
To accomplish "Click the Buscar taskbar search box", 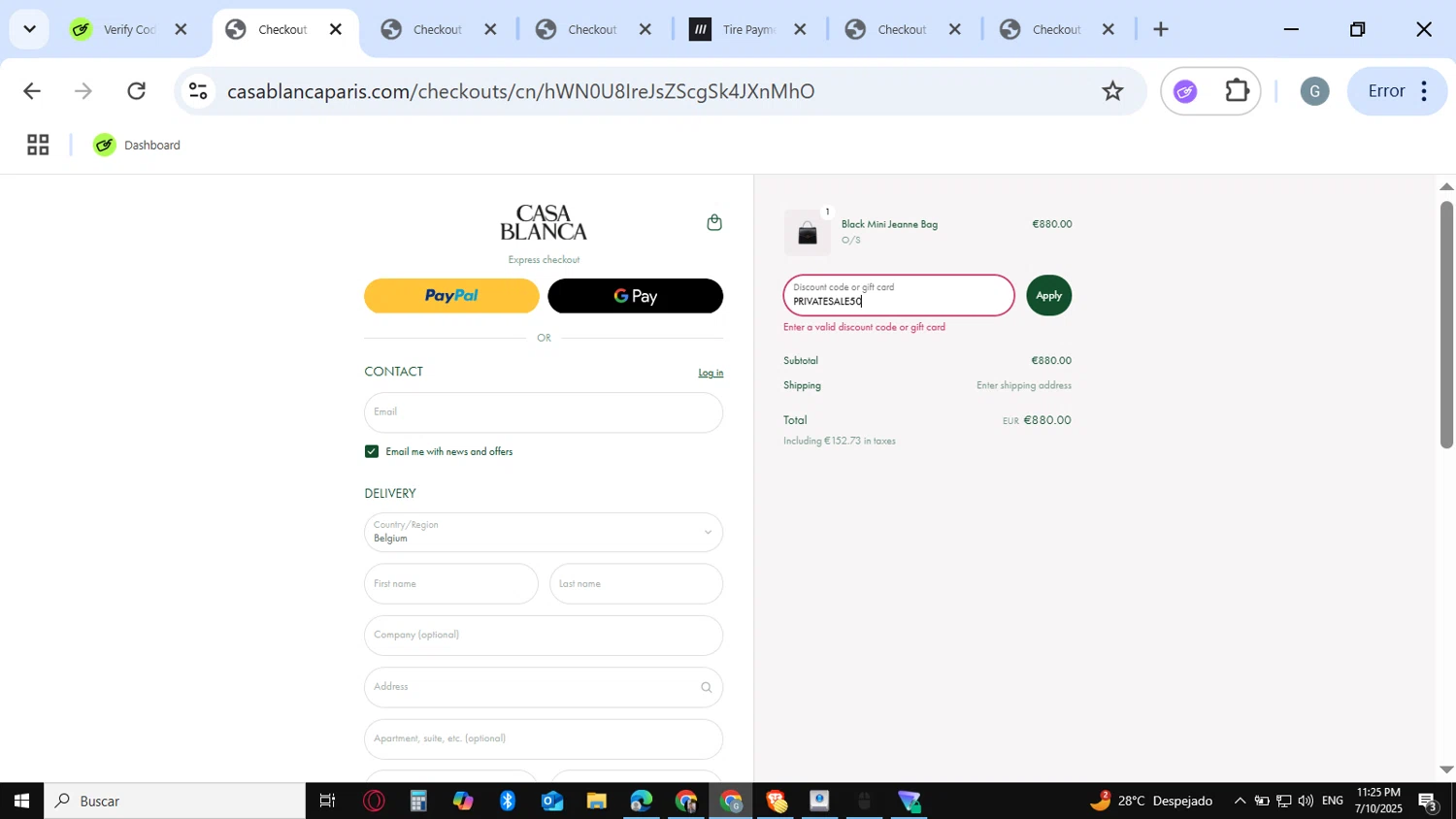I will 175,801.
